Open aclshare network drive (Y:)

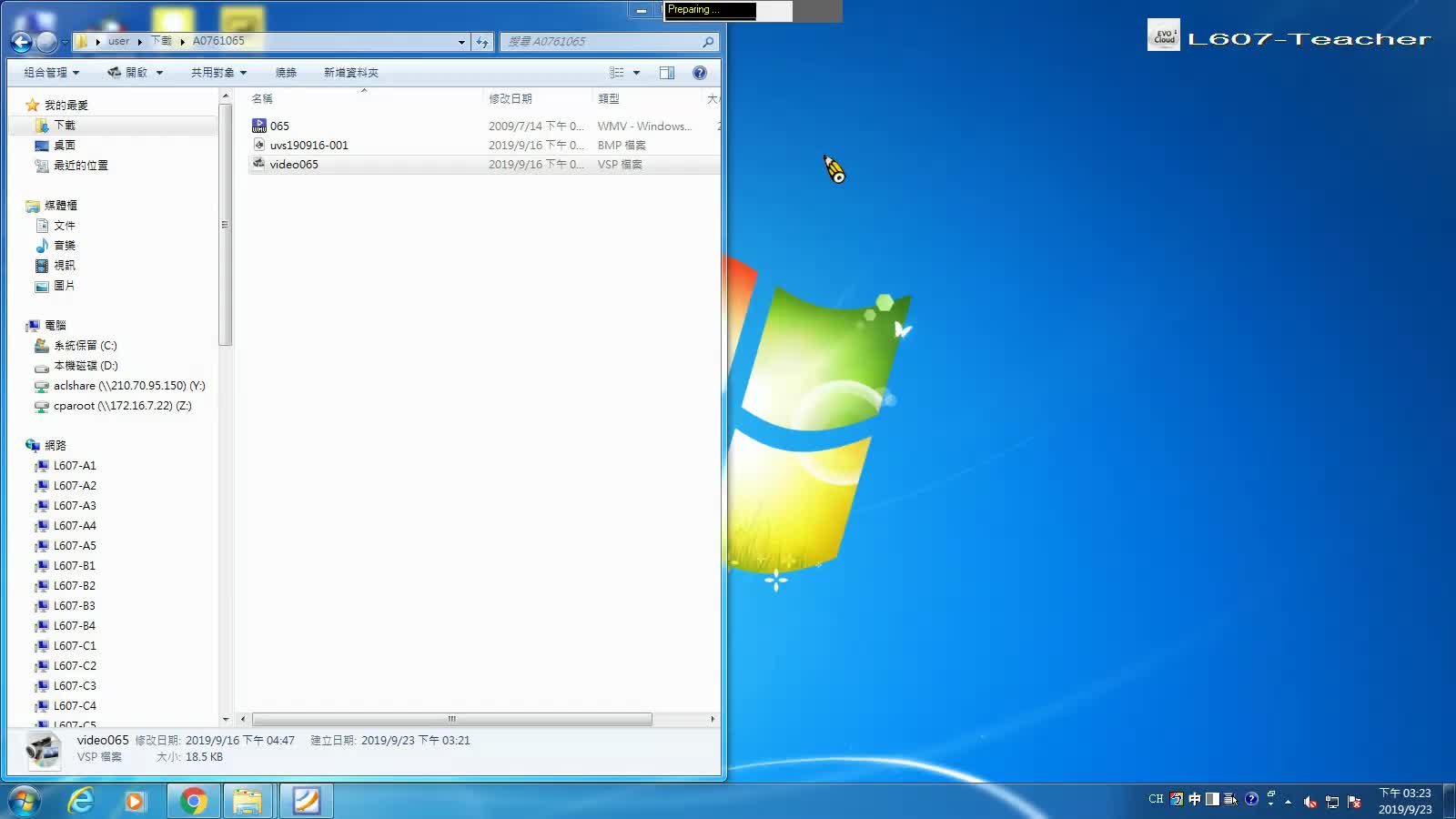coord(129,386)
